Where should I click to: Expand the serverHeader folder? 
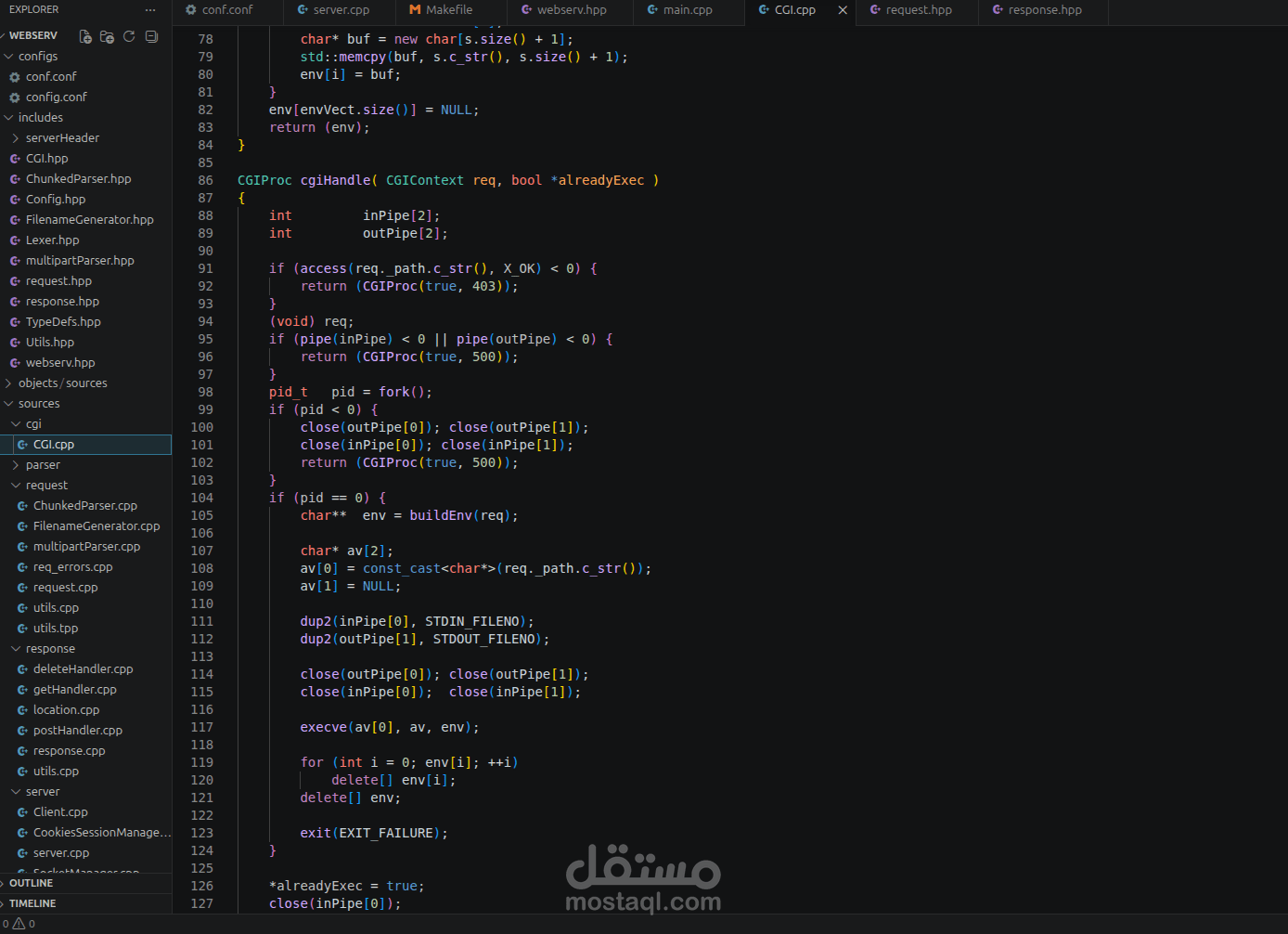(62, 138)
